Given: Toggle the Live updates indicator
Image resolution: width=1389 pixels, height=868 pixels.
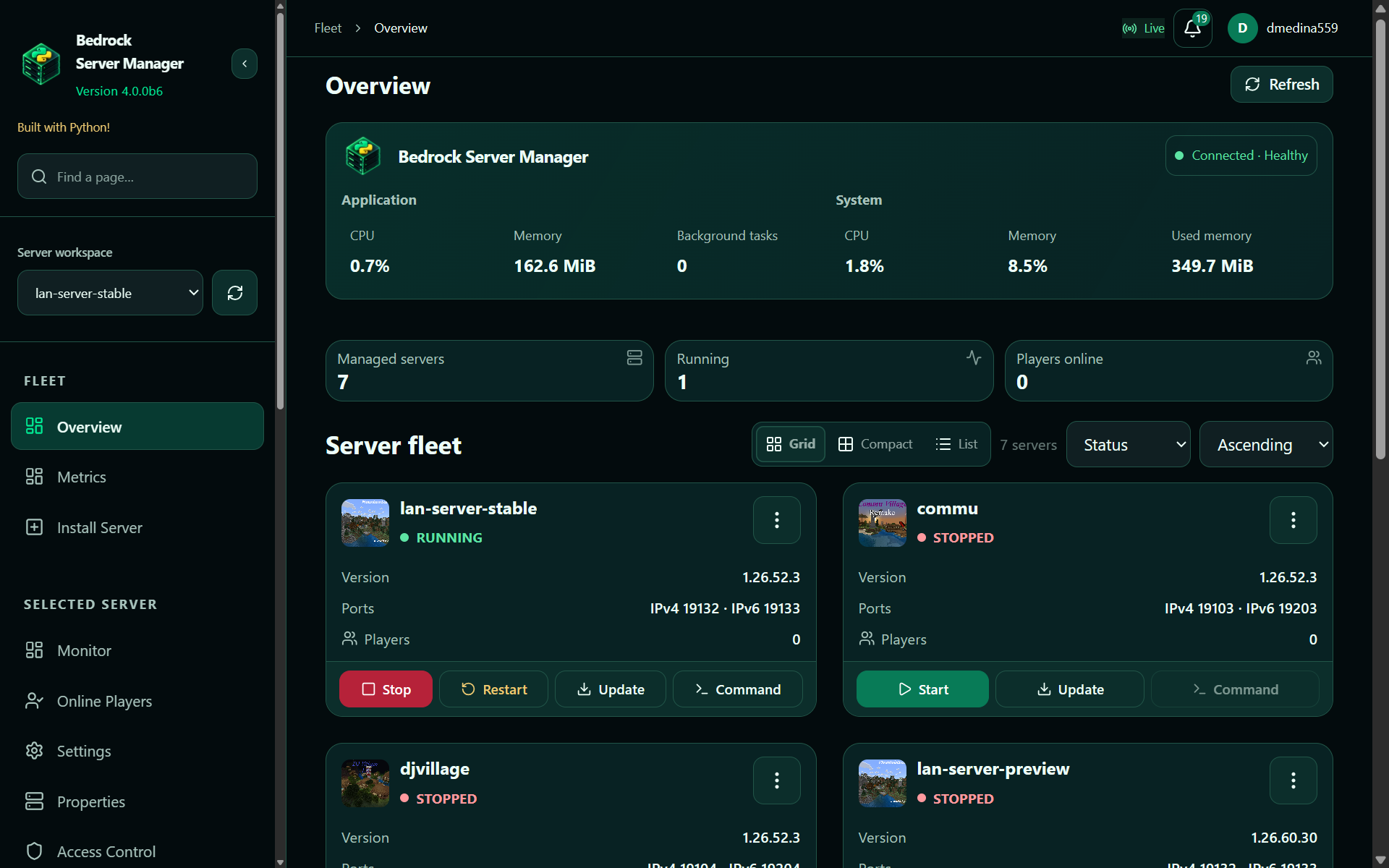Looking at the screenshot, I should [1143, 28].
